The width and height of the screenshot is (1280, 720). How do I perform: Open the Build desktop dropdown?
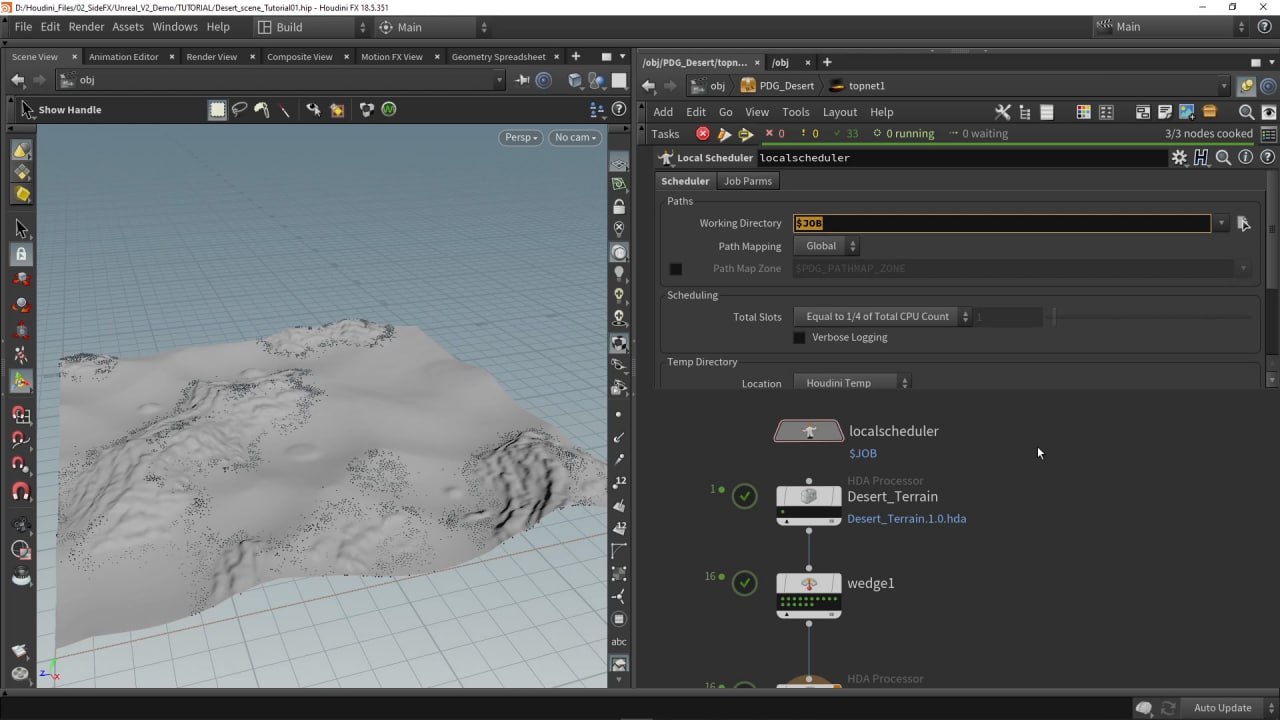pos(312,27)
